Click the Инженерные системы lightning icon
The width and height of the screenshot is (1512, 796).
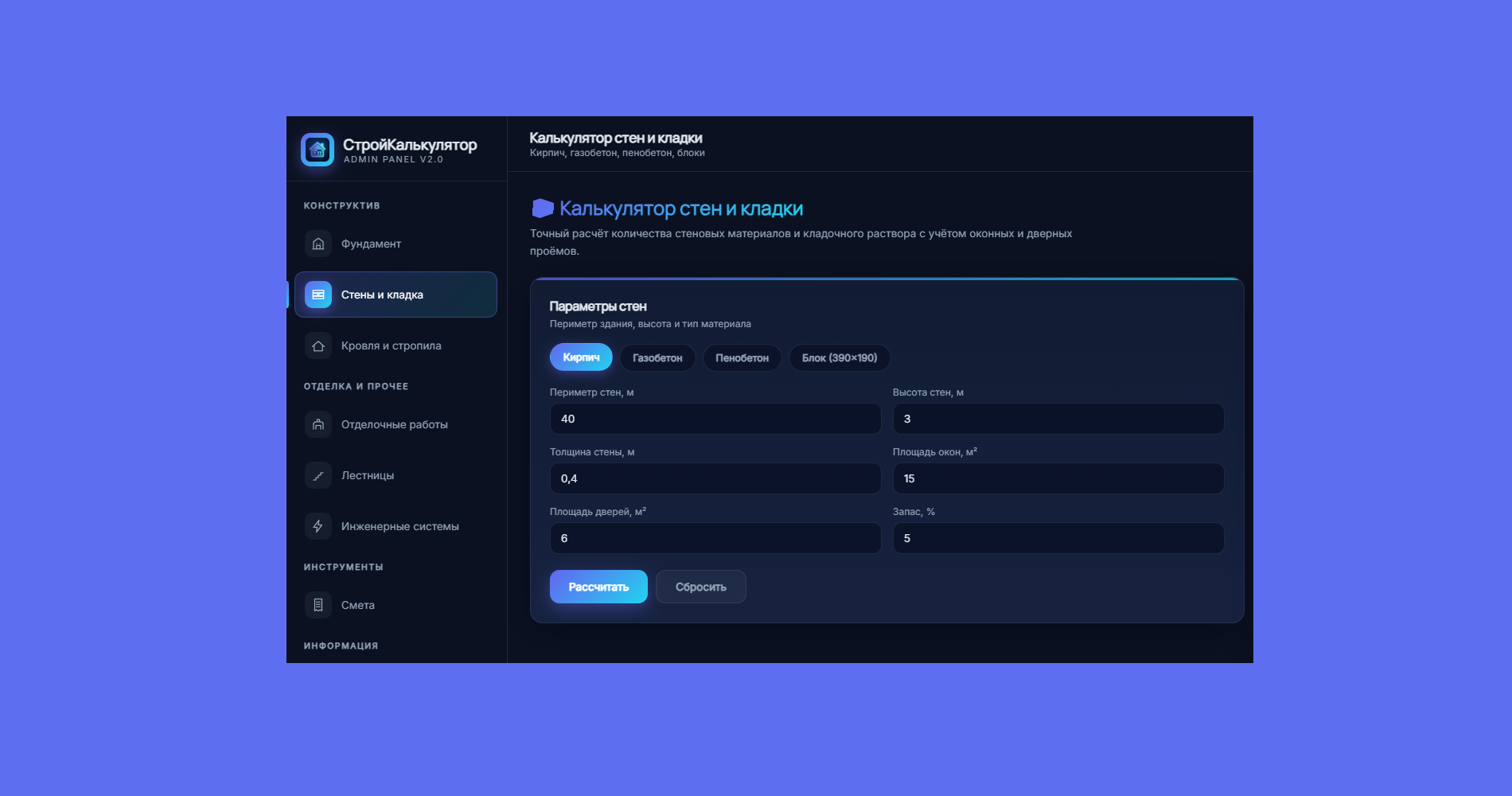point(318,526)
